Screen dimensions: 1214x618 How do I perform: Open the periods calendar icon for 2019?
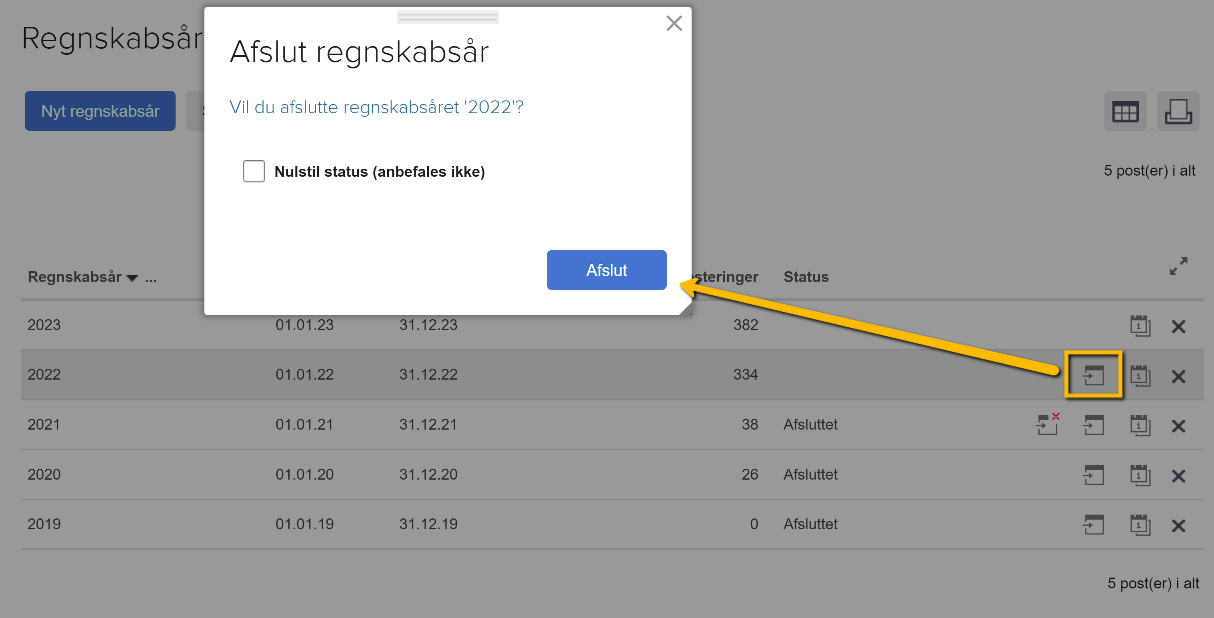[1139, 525]
